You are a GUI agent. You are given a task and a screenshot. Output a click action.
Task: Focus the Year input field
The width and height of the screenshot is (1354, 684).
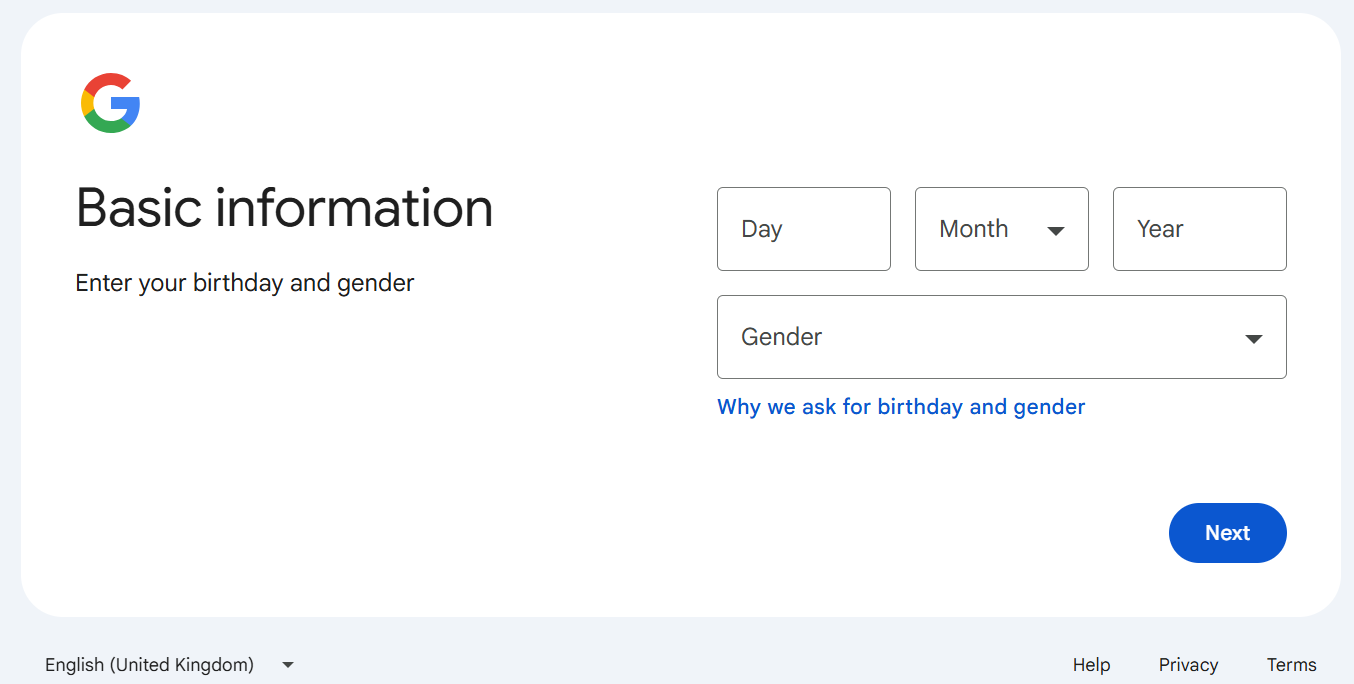click(x=1199, y=229)
